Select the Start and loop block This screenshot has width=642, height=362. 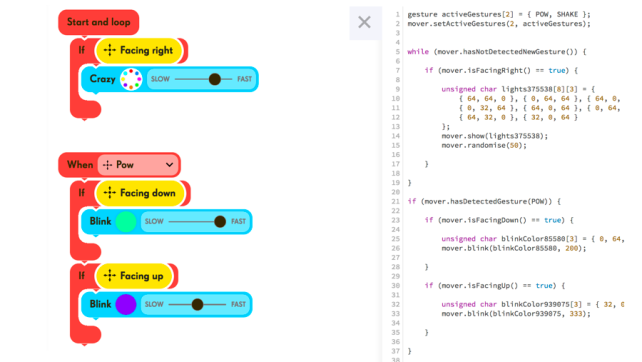point(99,22)
